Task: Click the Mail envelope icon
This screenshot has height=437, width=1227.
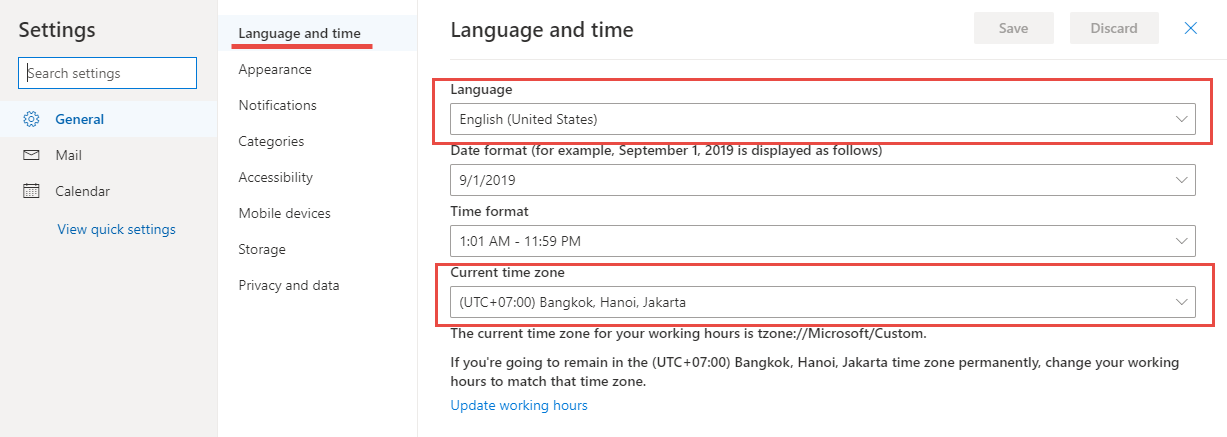Action: pyautogui.click(x=31, y=155)
